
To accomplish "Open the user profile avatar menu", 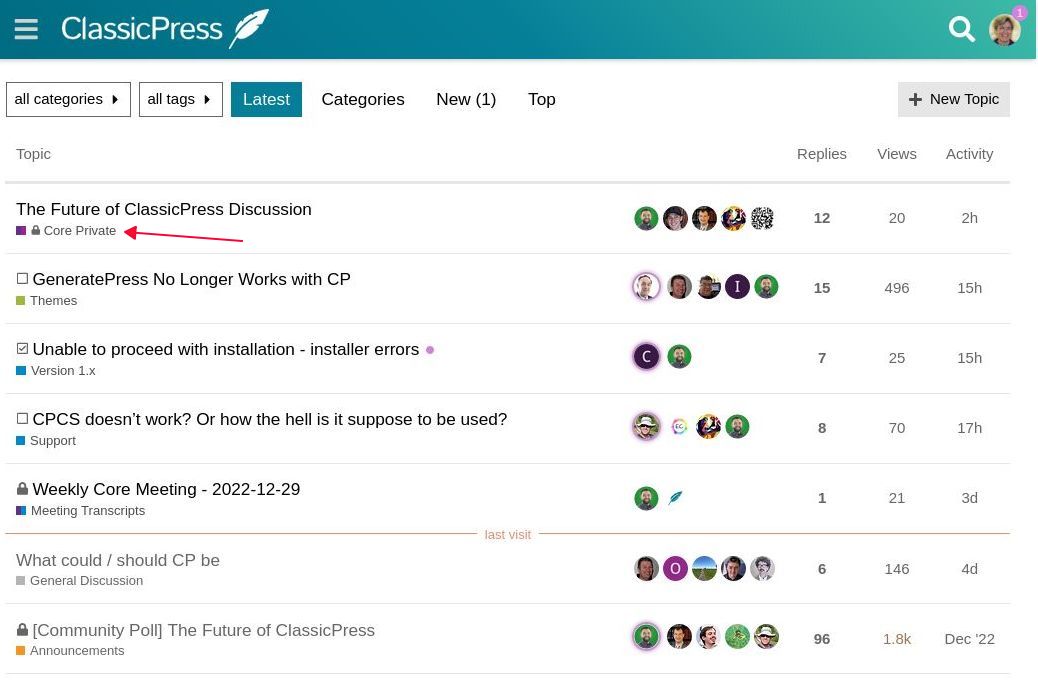I will point(1004,30).
